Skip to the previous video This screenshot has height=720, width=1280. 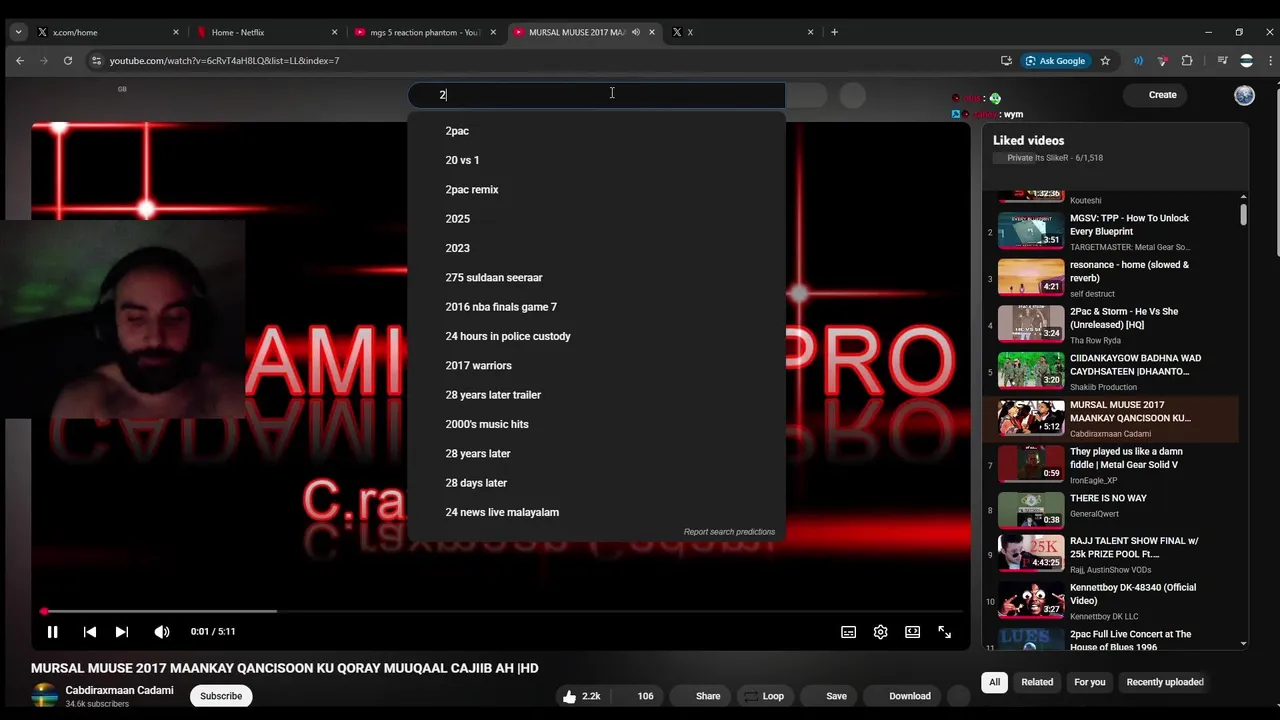click(x=89, y=631)
